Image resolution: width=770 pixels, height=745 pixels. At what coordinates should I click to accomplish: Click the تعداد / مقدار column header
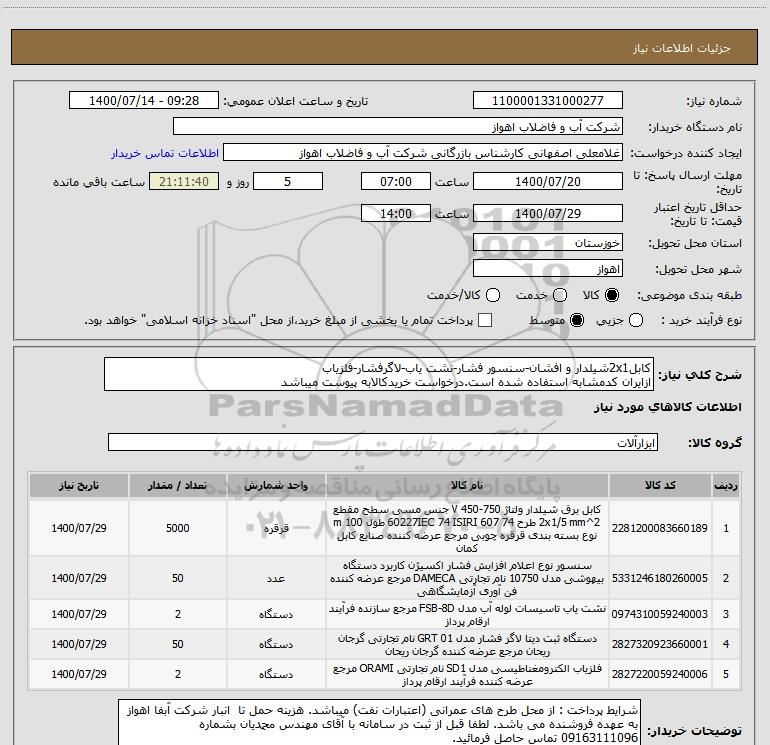pos(178,486)
